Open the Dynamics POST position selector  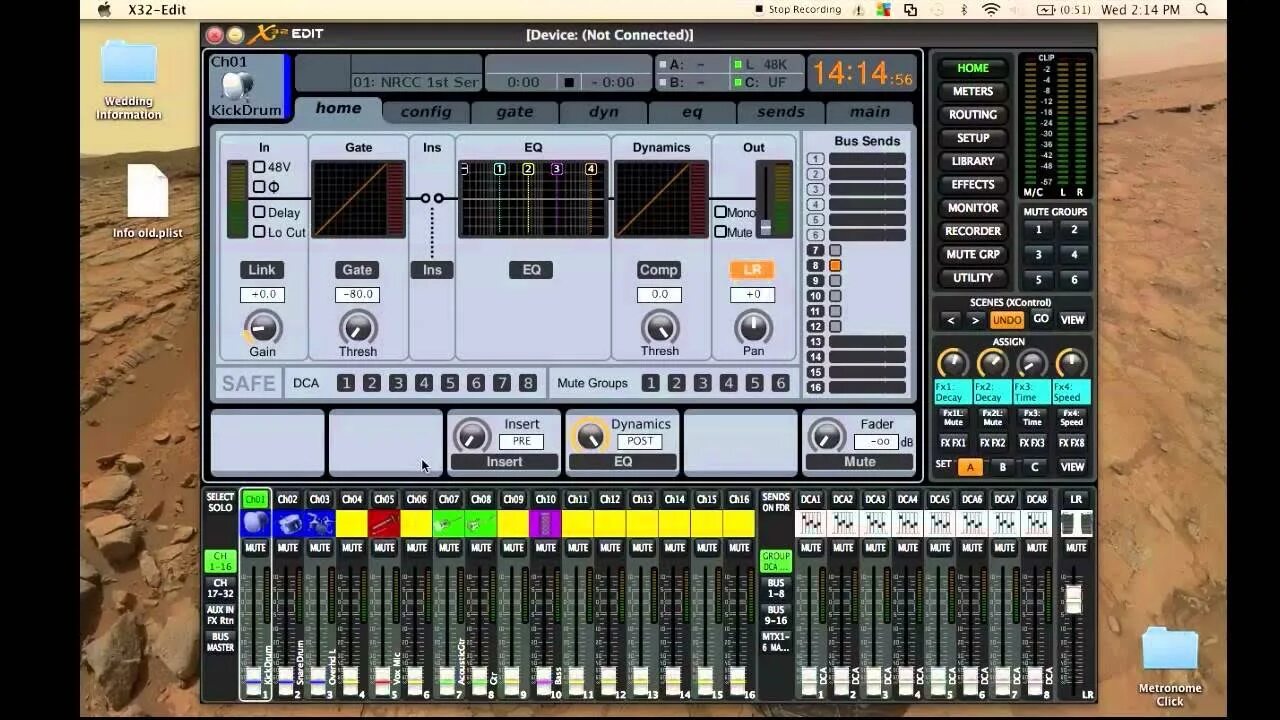coord(639,441)
